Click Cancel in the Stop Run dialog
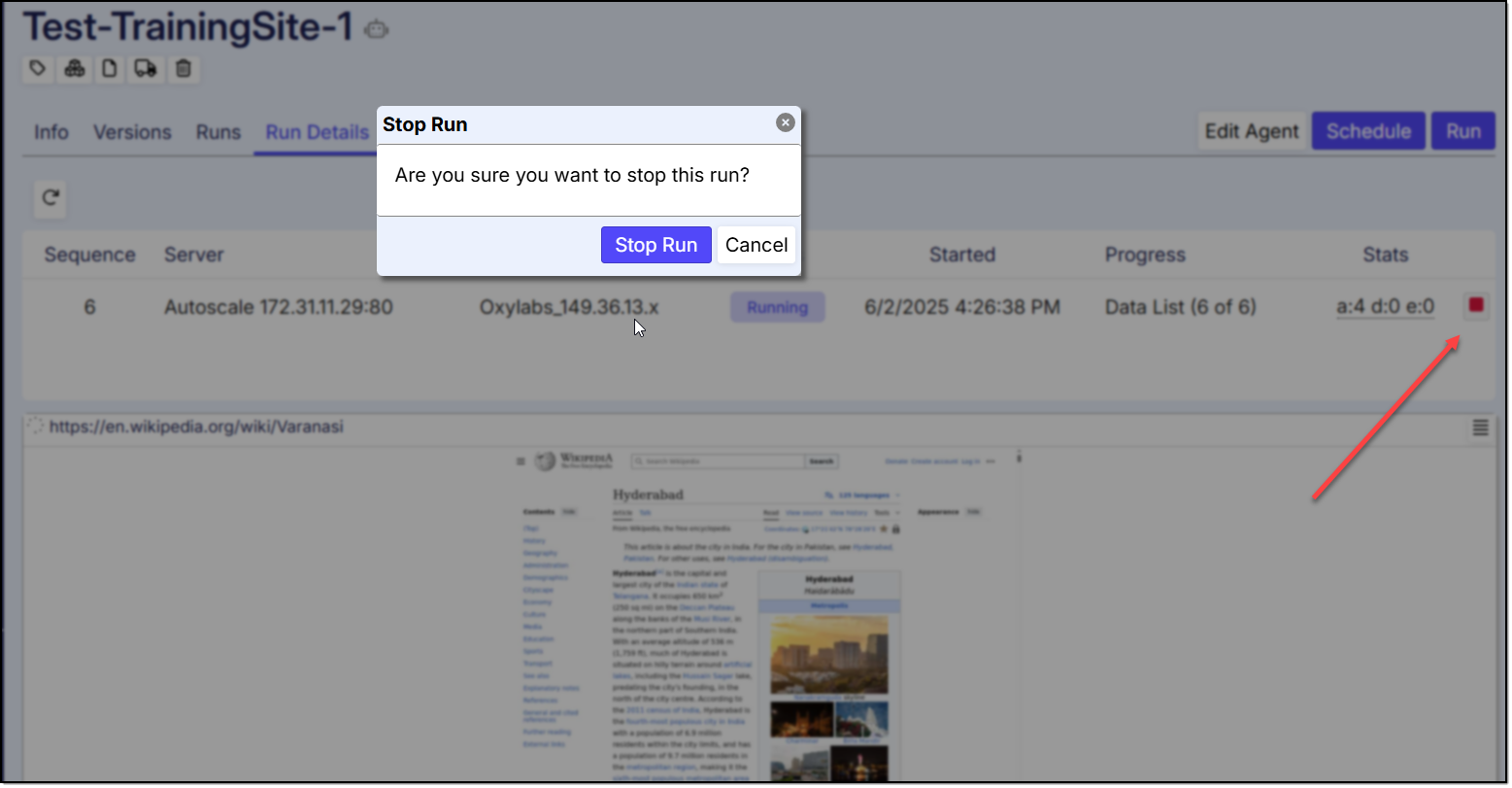 (x=756, y=245)
